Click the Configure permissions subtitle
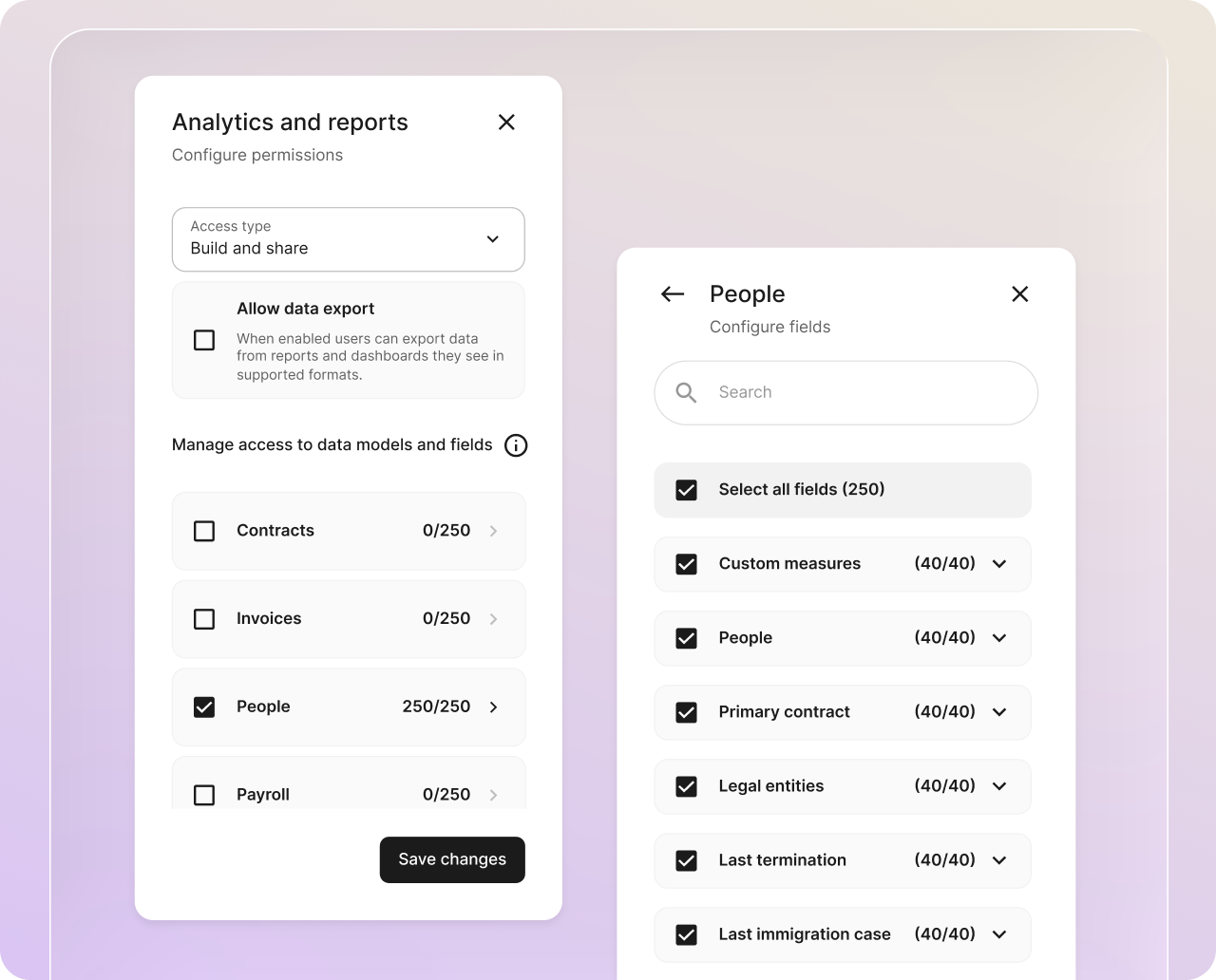1216x980 pixels. click(x=257, y=155)
